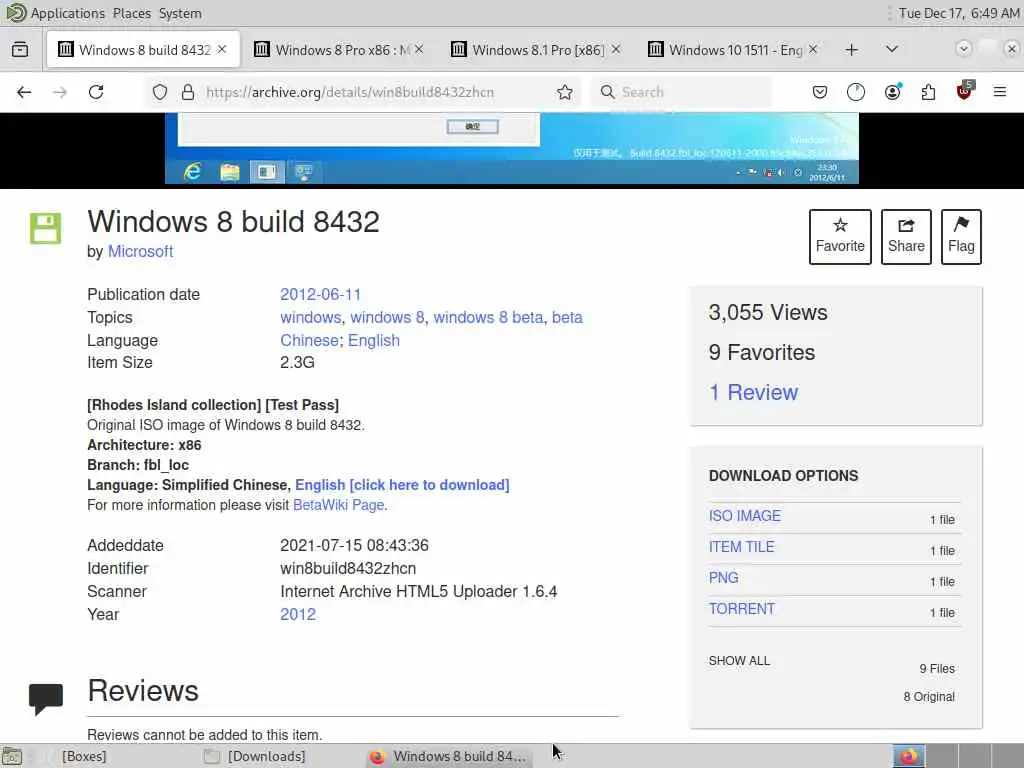Open the Year 2012 link
1024x768 pixels.
298,615
